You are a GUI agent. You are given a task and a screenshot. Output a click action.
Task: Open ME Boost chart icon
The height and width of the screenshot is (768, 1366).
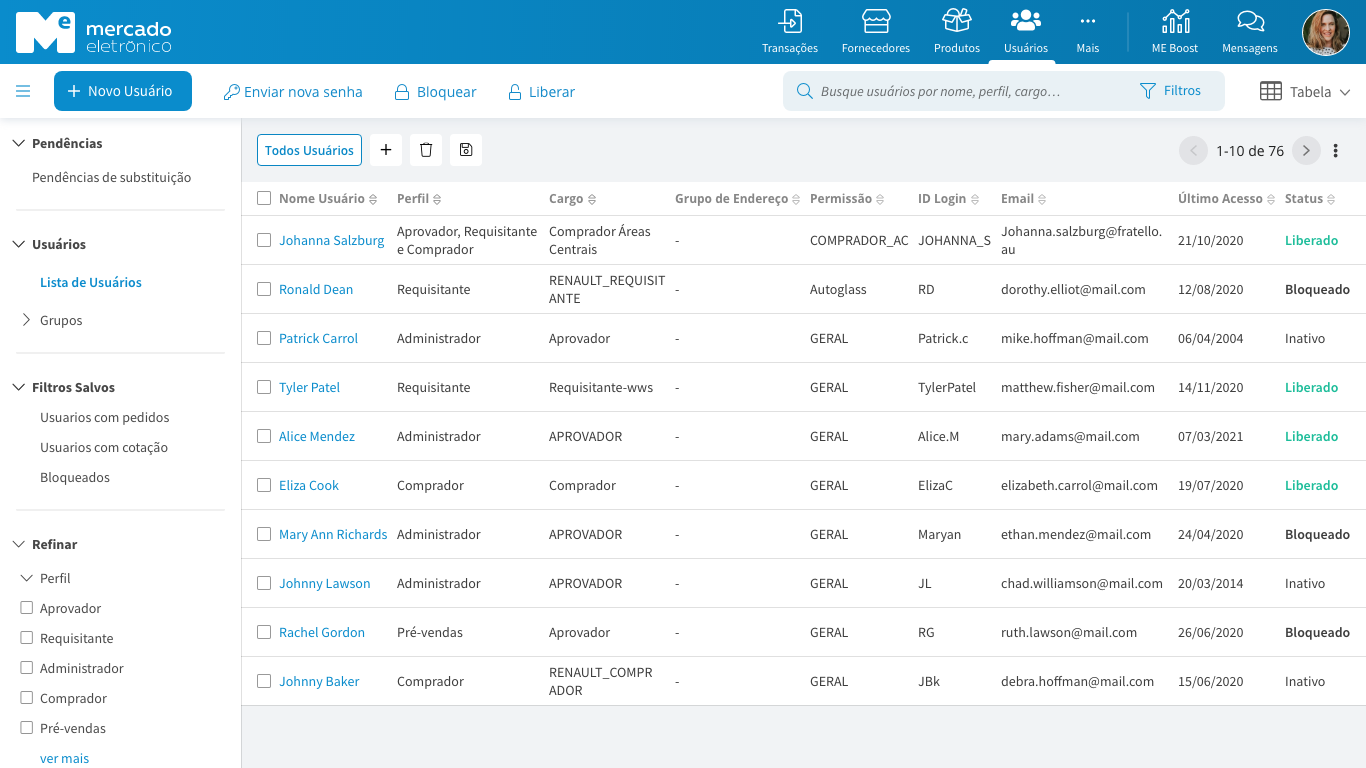tap(1175, 21)
